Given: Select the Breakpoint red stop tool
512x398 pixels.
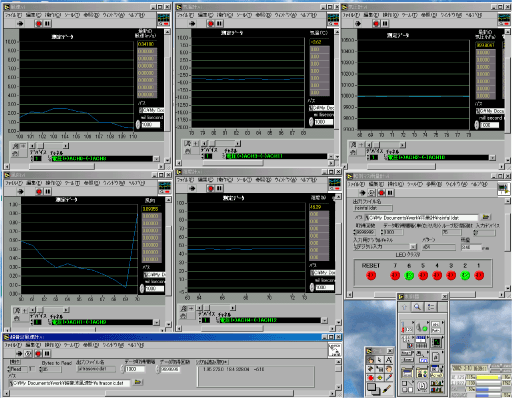Looking at the screenshot, I should 370,378.
